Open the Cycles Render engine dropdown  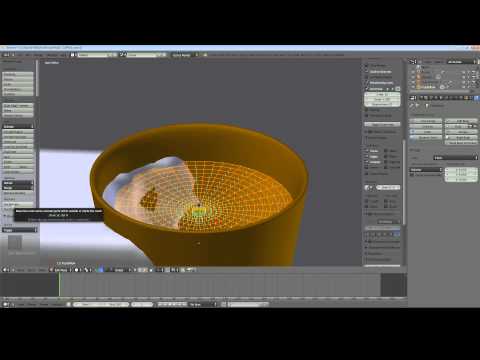[185, 55]
